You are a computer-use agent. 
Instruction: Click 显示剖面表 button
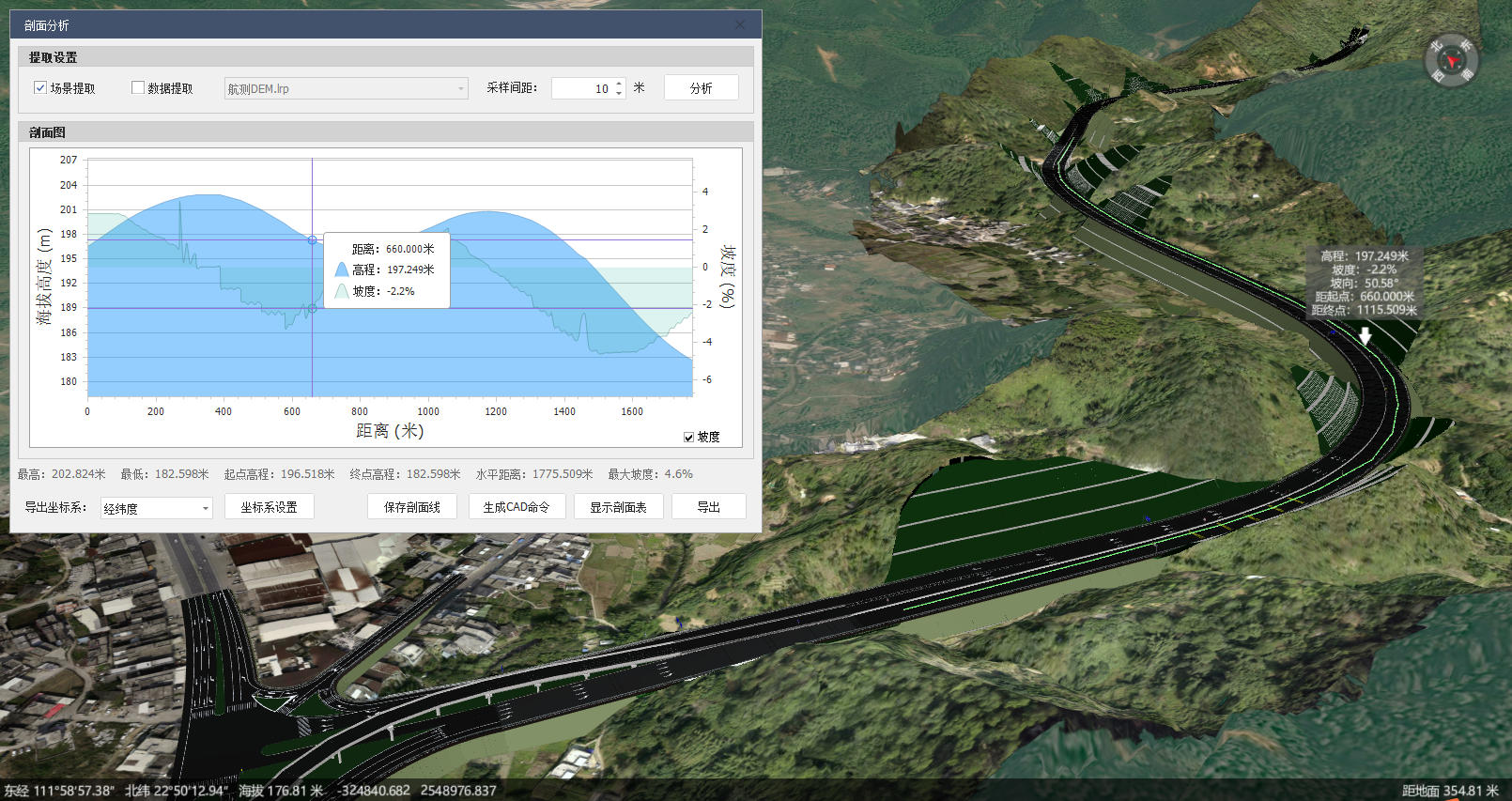point(618,507)
